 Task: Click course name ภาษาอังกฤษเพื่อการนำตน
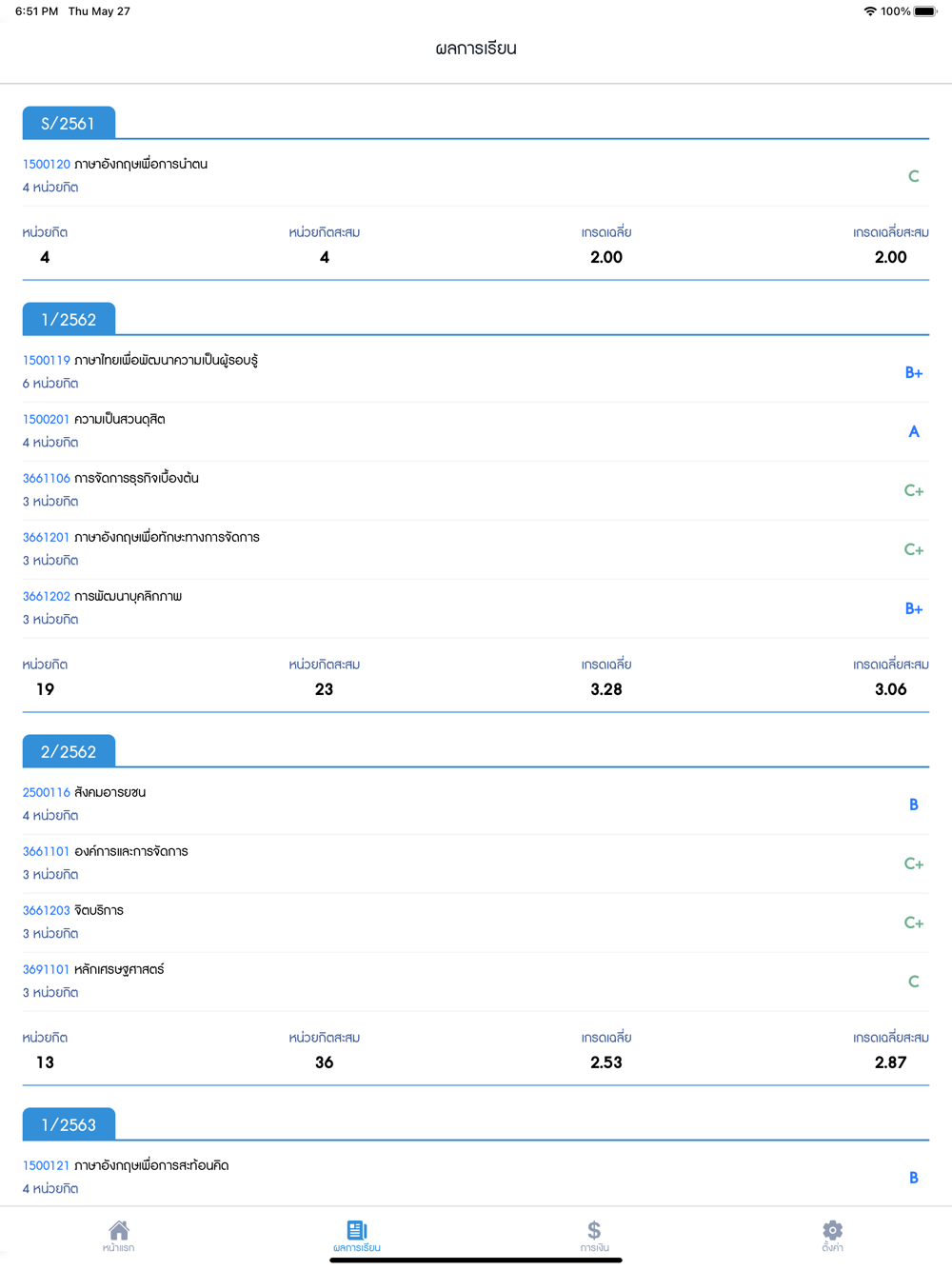click(141, 164)
